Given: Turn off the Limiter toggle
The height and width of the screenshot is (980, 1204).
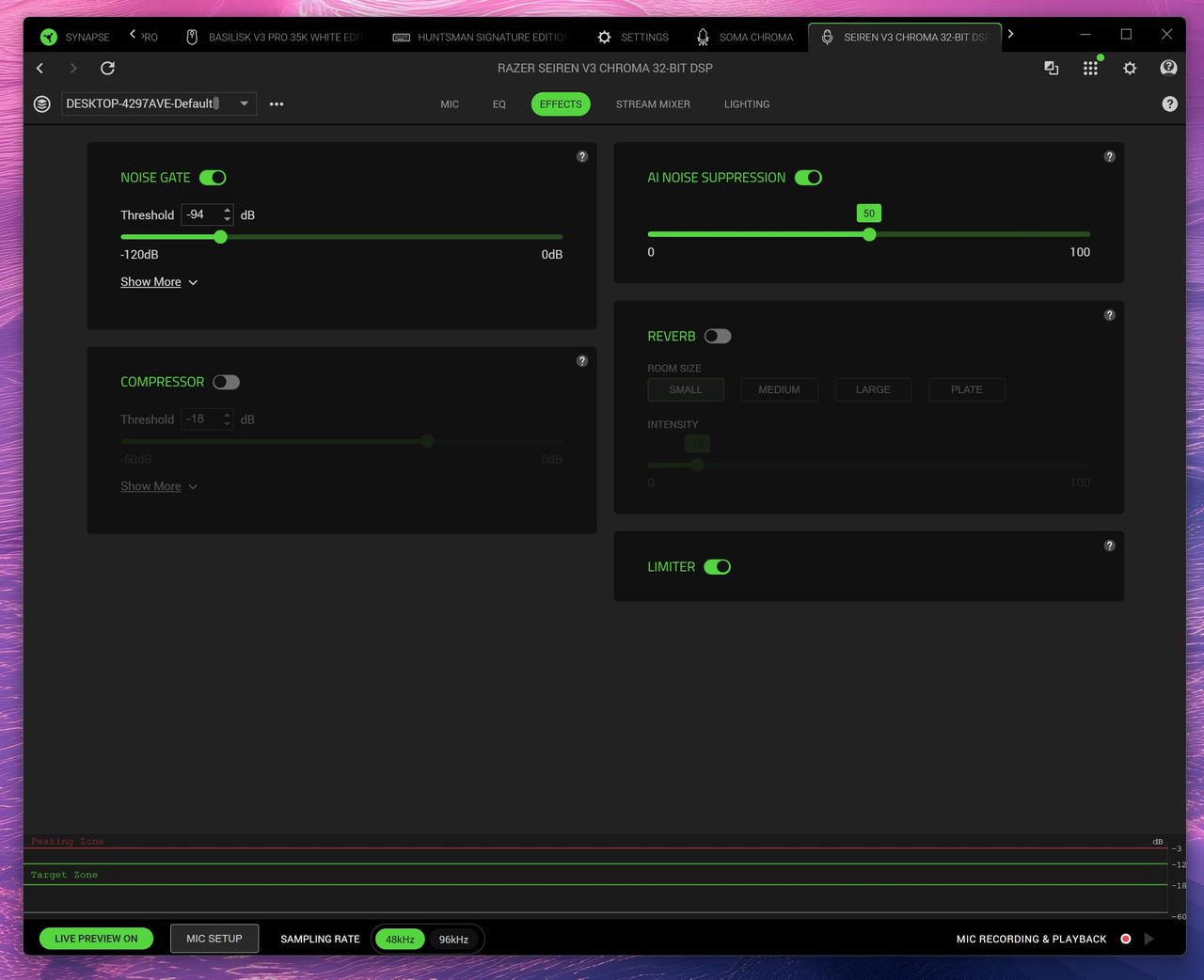Looking at the screenshot, I should 717,567.
